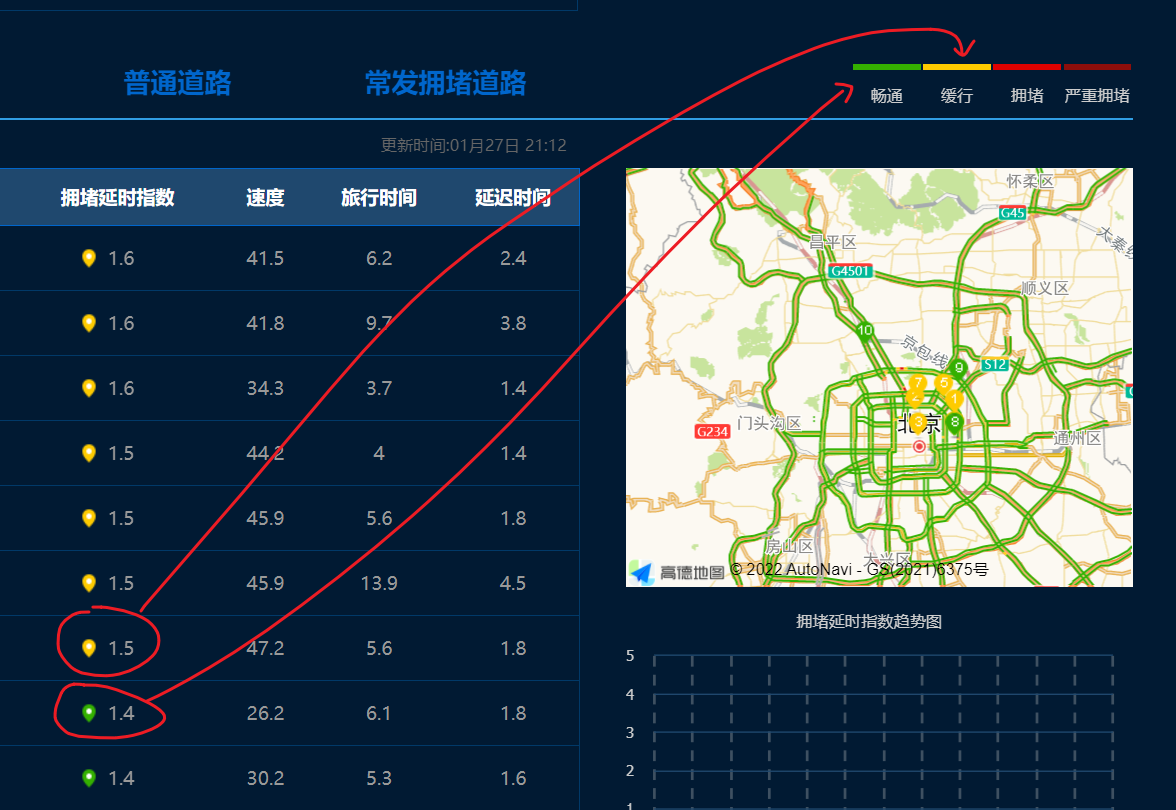Click the 速度 column header
1176x810 pixels.
265,197
